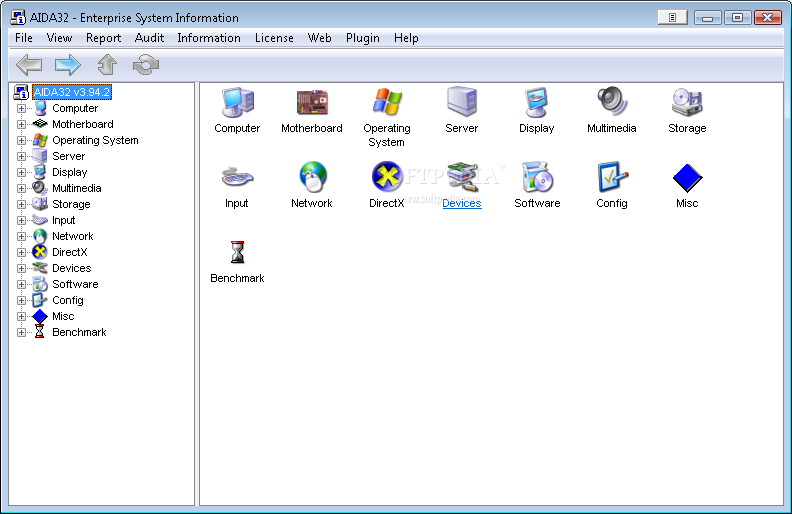Expand the Network tree node

pyautogui.click(x=21, y=236)
